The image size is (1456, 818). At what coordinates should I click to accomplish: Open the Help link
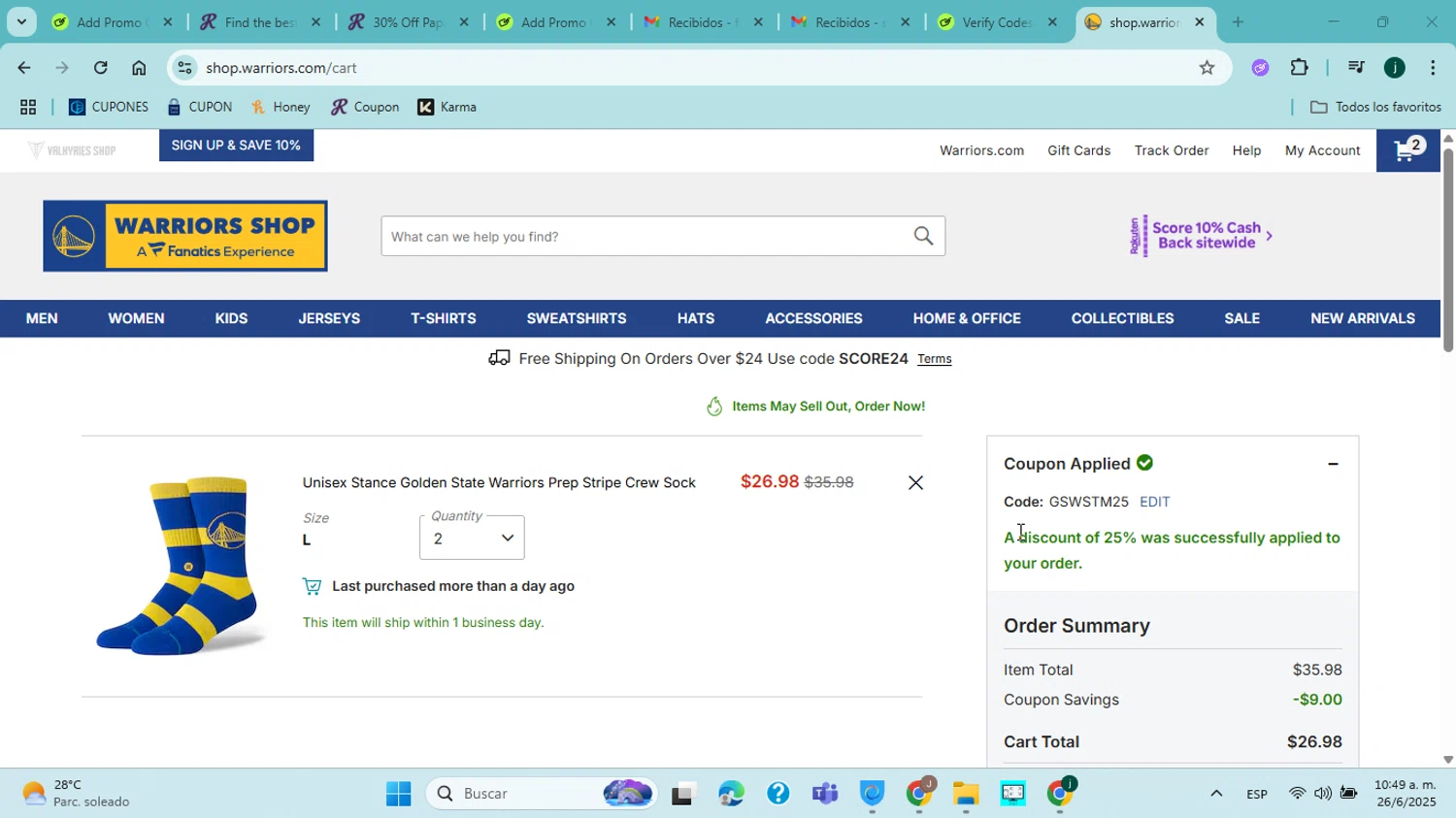(x=1246, y=150)
